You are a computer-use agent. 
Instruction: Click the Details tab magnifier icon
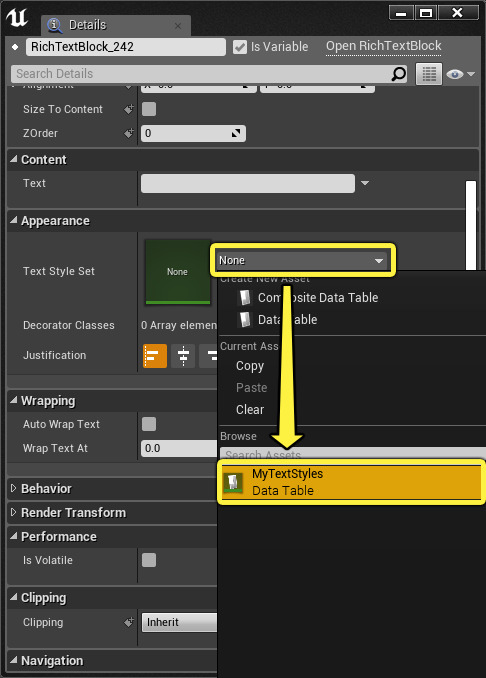click(x=54, y=25)
